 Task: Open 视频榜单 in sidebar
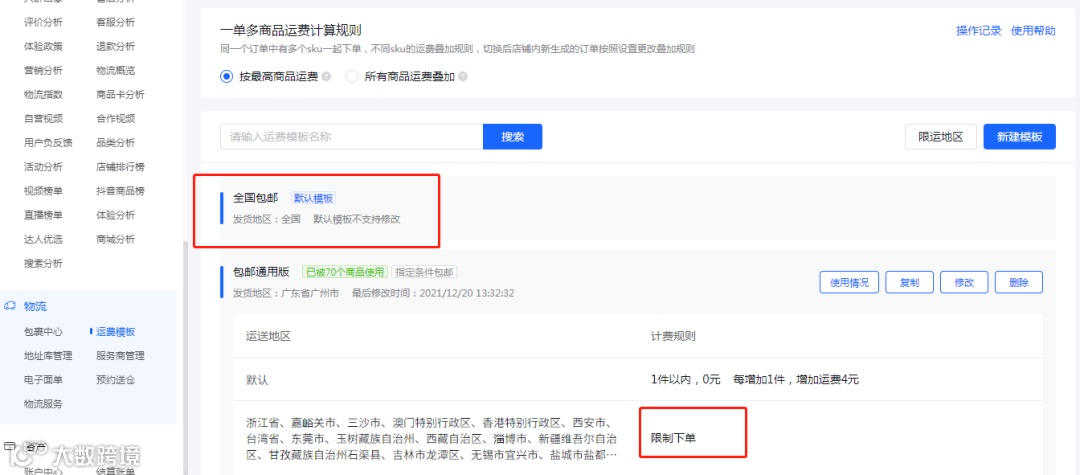43,191
